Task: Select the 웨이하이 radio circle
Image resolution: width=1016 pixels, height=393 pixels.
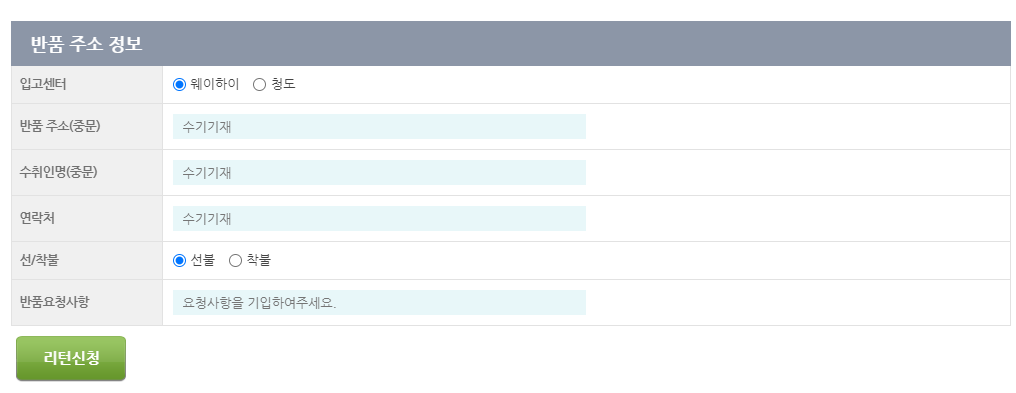Action: 179,85
